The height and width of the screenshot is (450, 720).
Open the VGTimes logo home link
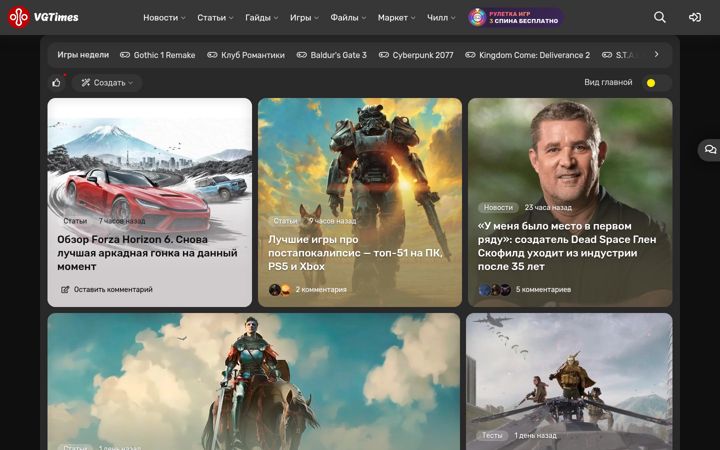pyautogui.click(x=43, y=17)
